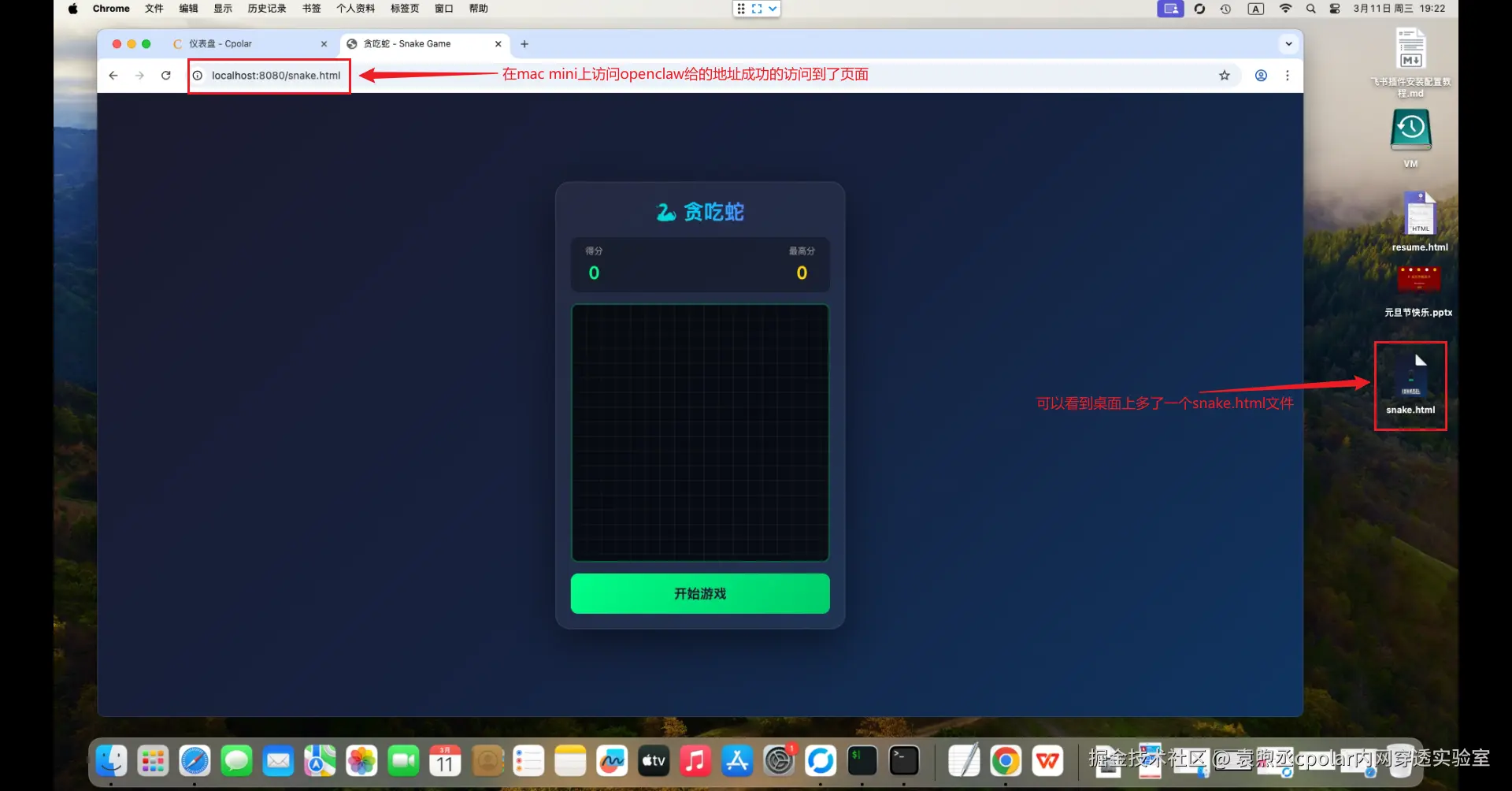Select the snake.html desktop file
The height and width of the screenshot is (791, 1512).
(x=1410, y=384)
